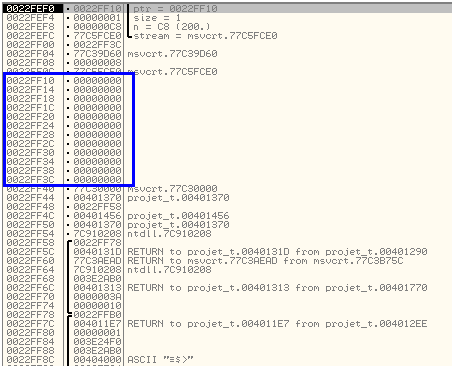The width and height of the screenshot is (454, 370).
Task: Select stack address 0022FF34
Action: coord(30,161)
